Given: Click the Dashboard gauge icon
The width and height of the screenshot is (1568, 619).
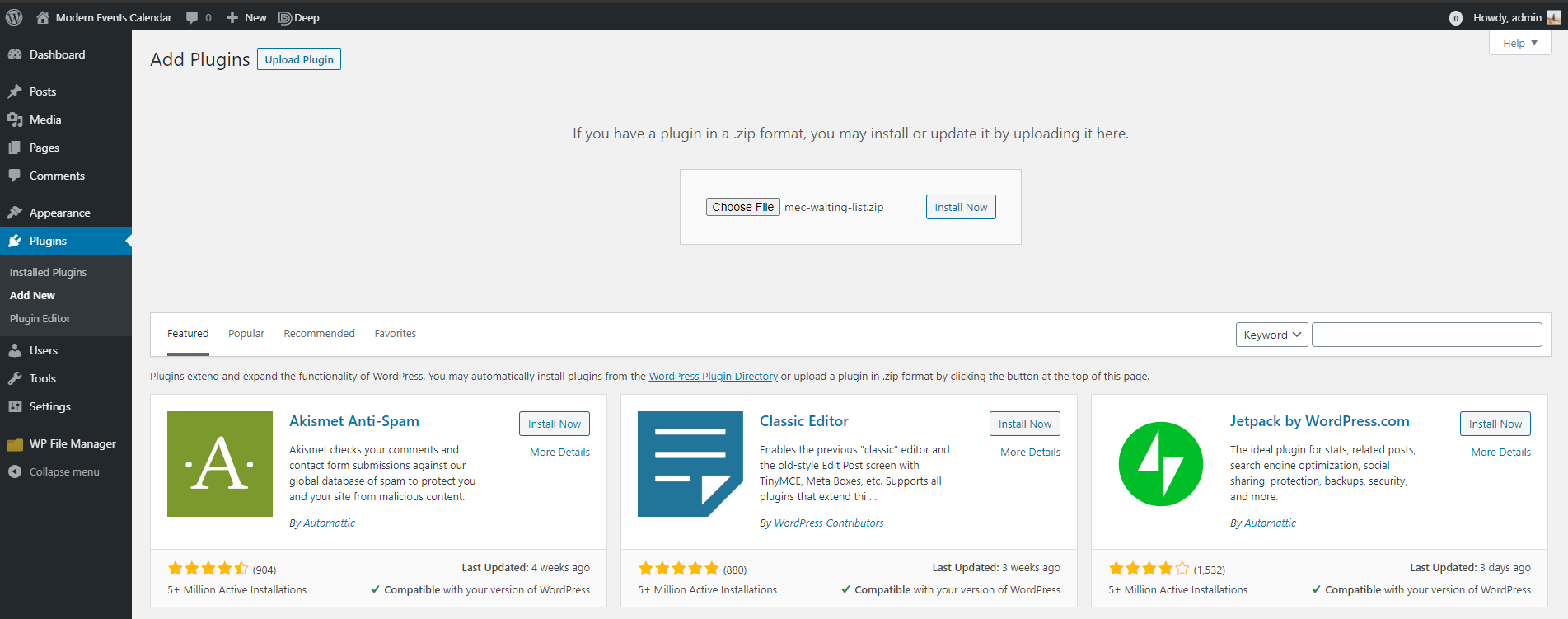Looking at the screenshot, I should pyautogui.click(x=15, y=54).
